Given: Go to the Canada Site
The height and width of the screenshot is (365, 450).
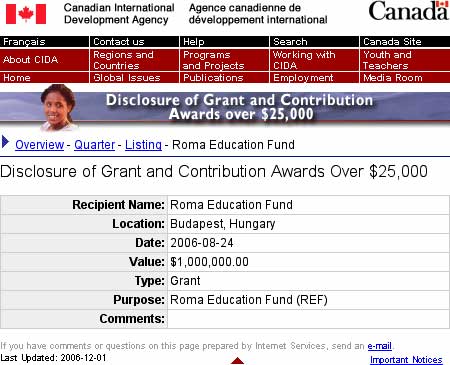Looking at the screenshot, I should tap(392, 42).
